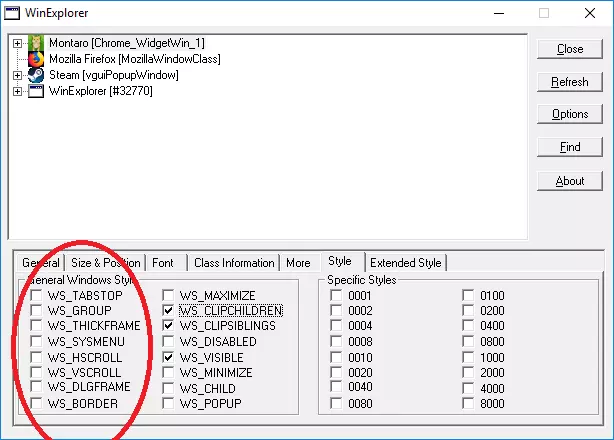Uncheck WS_CLIPSIBLINGS style
The height and width of the screenshot is (440, 614).
[168, 325]
